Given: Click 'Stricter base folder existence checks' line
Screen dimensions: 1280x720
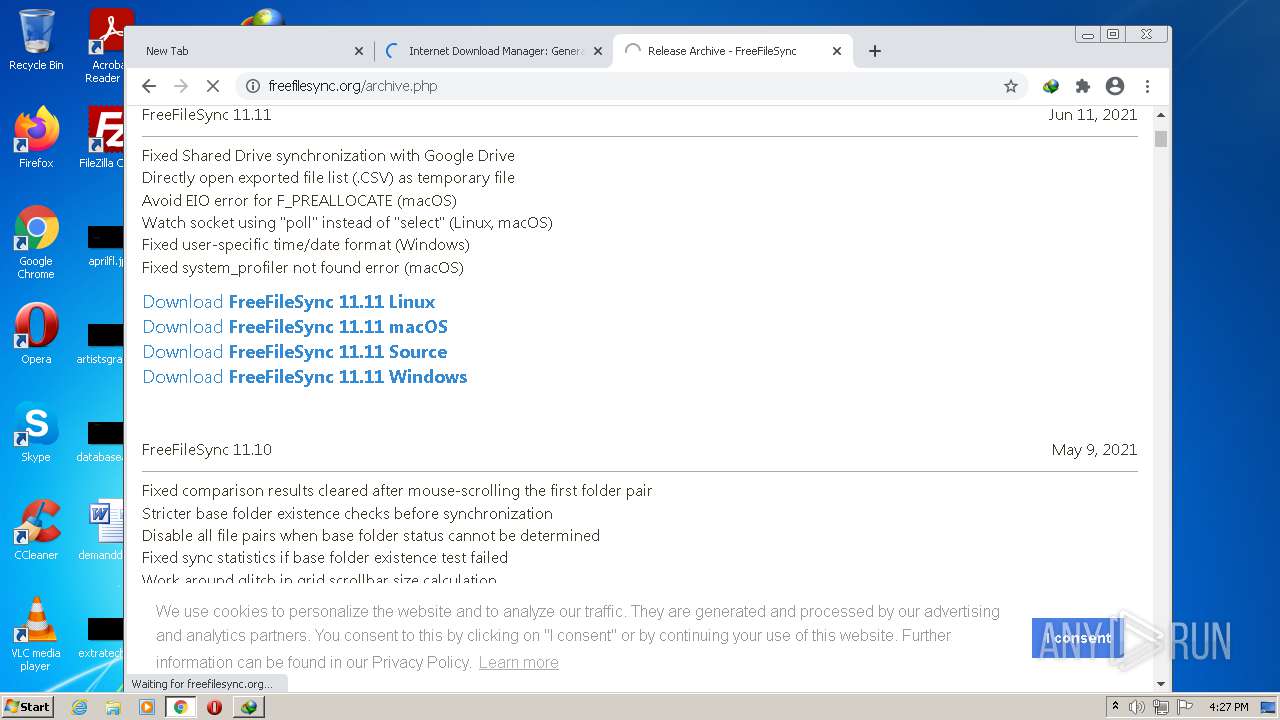Looking at the screenshot, I should (347, 514).
